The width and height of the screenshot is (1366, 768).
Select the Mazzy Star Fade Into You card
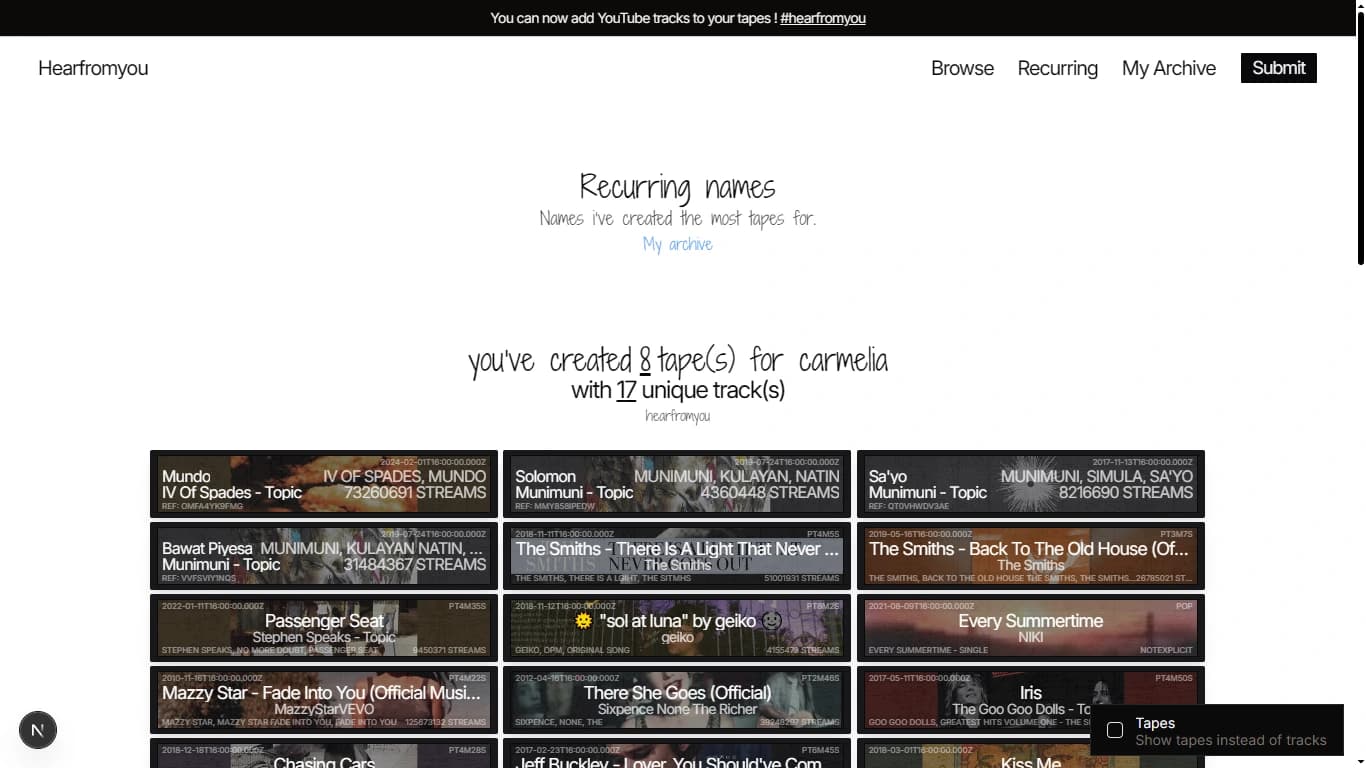point(324,700)
